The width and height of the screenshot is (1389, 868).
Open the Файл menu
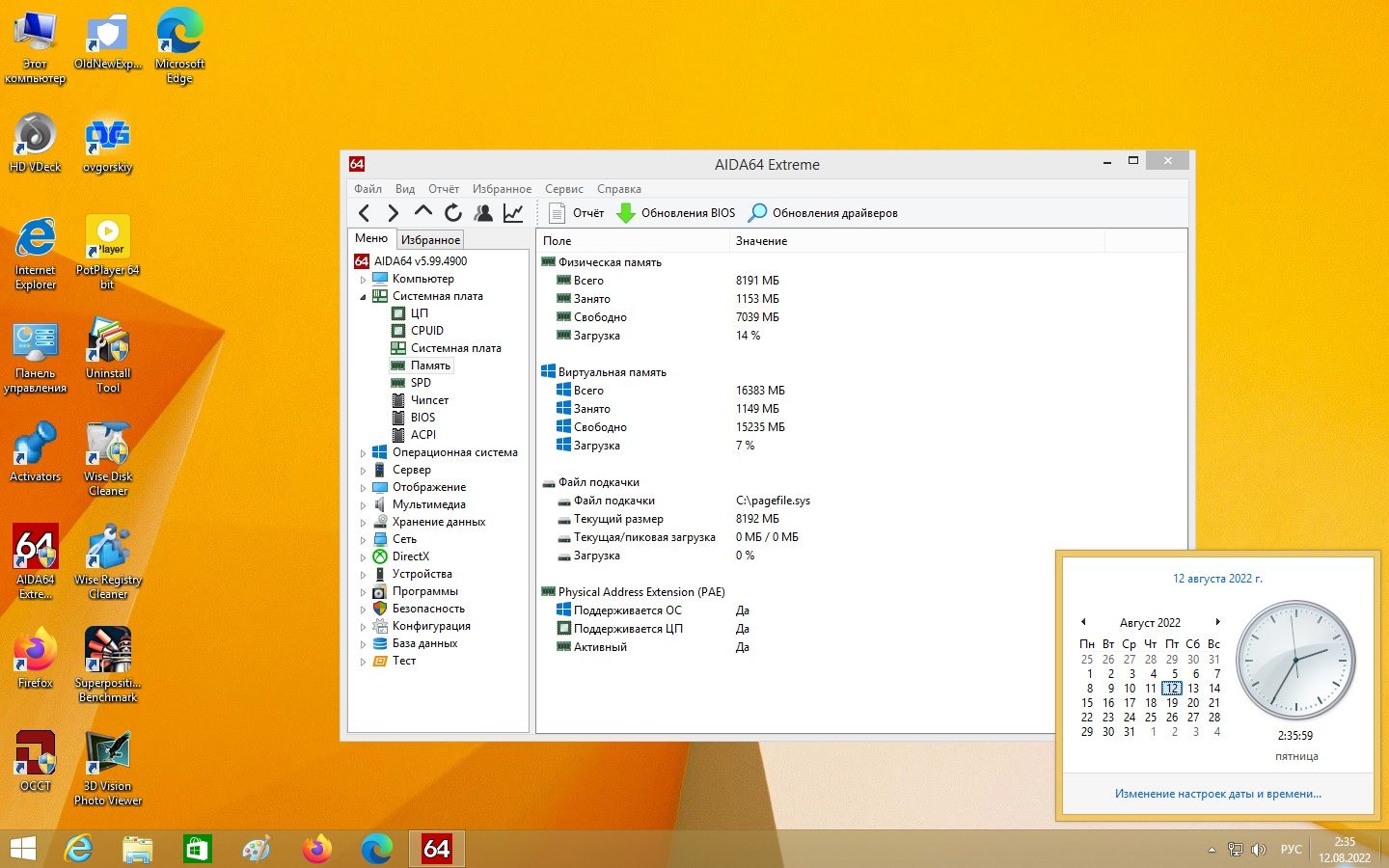[368, 189]
